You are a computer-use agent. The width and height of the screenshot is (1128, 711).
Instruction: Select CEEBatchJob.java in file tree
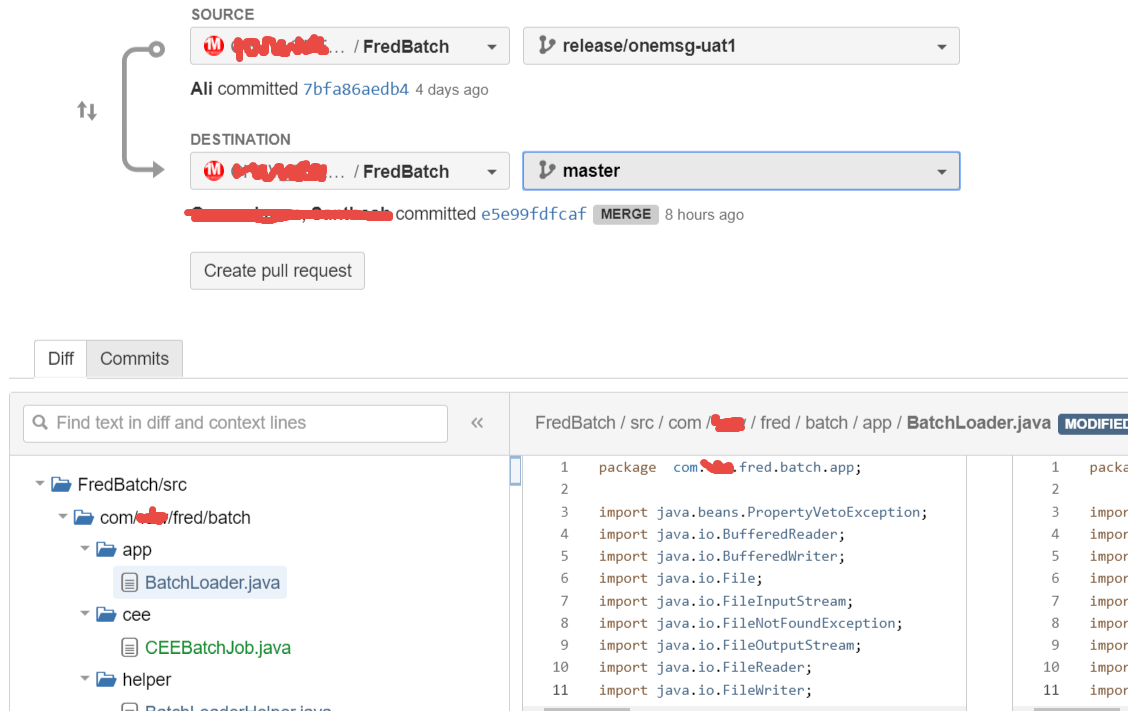pyautogui.click(x=217, y=648)
